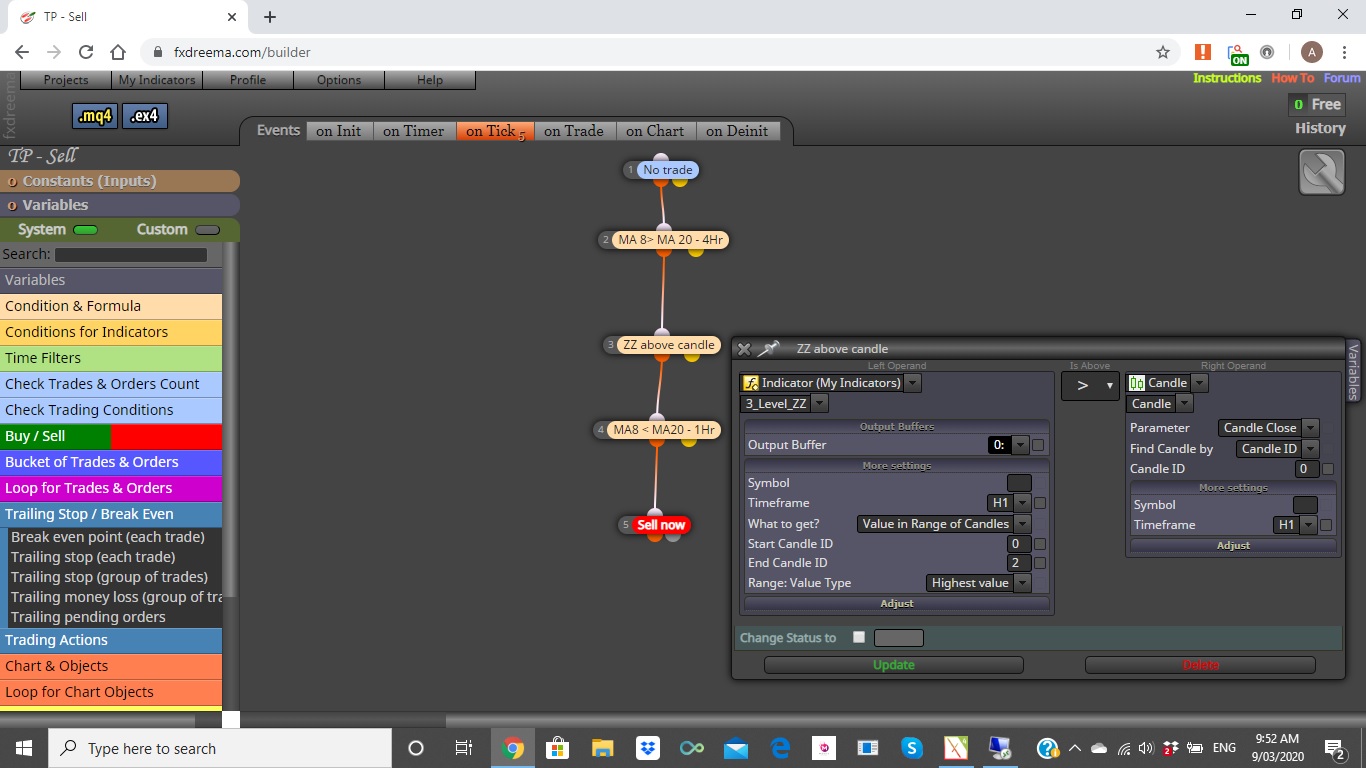The image size is (1366, 768).
Task: Click the Indicator function icon in Left Operand
Action: (x=751, y=383)
